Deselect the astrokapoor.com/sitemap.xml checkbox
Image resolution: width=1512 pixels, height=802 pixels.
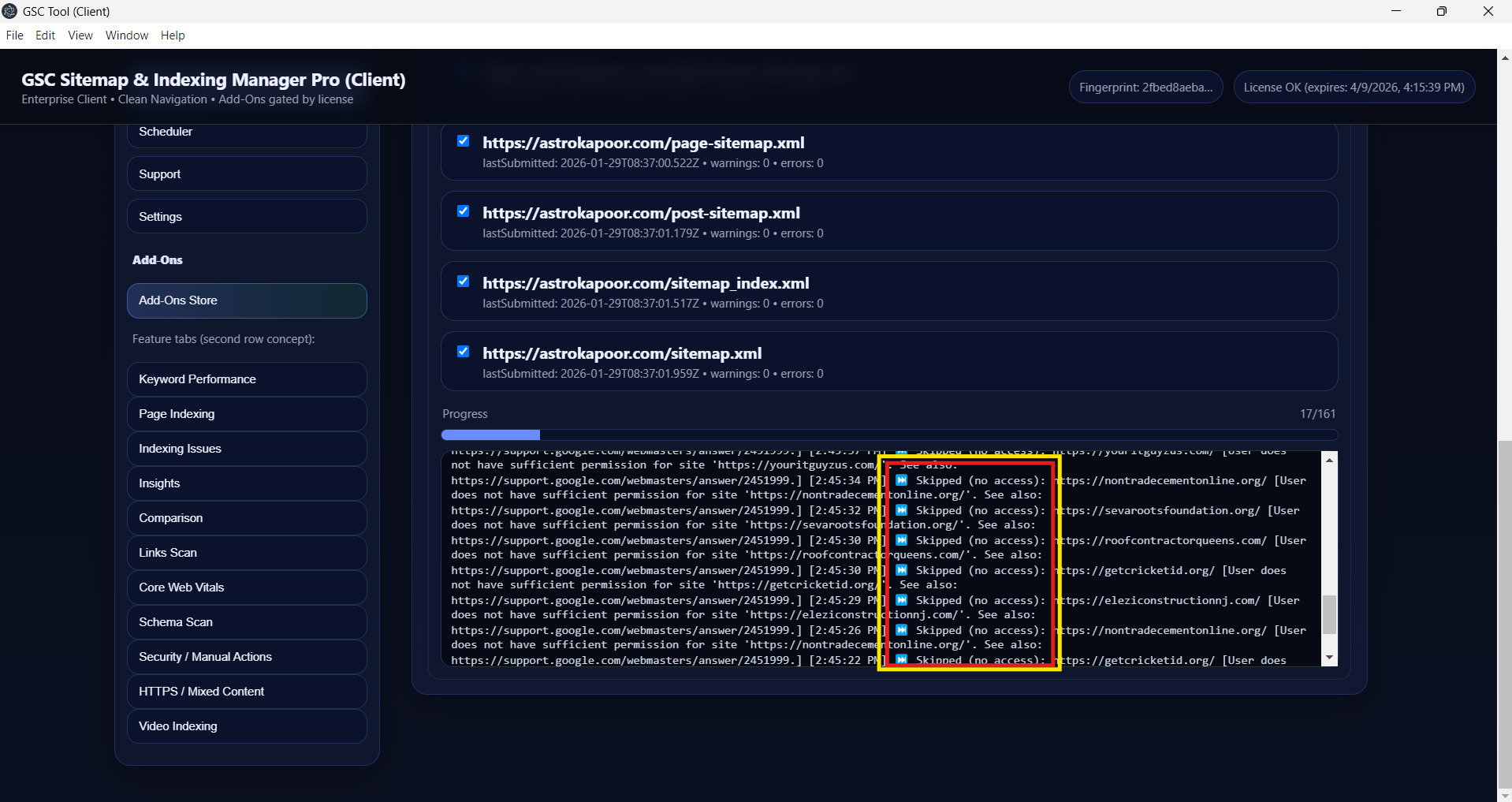[x=464, y=352]
